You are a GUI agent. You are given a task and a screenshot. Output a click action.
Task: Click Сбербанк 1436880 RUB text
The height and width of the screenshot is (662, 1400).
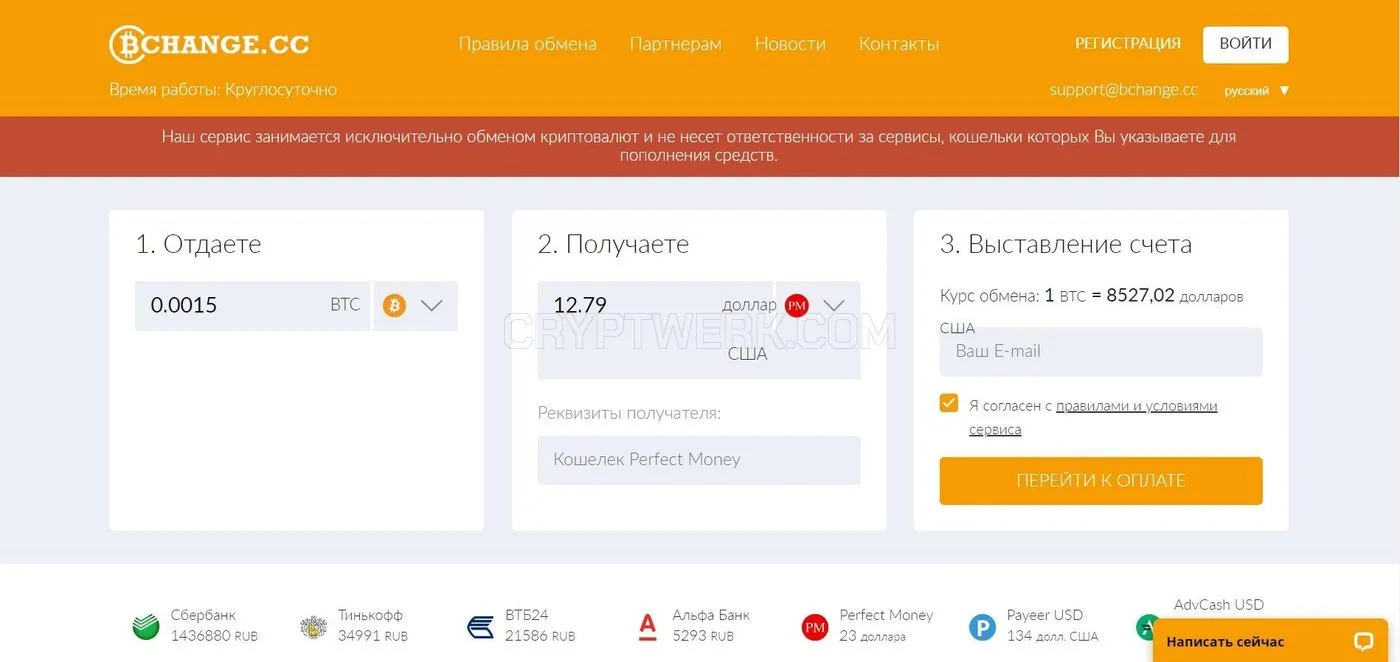(214, 625)
